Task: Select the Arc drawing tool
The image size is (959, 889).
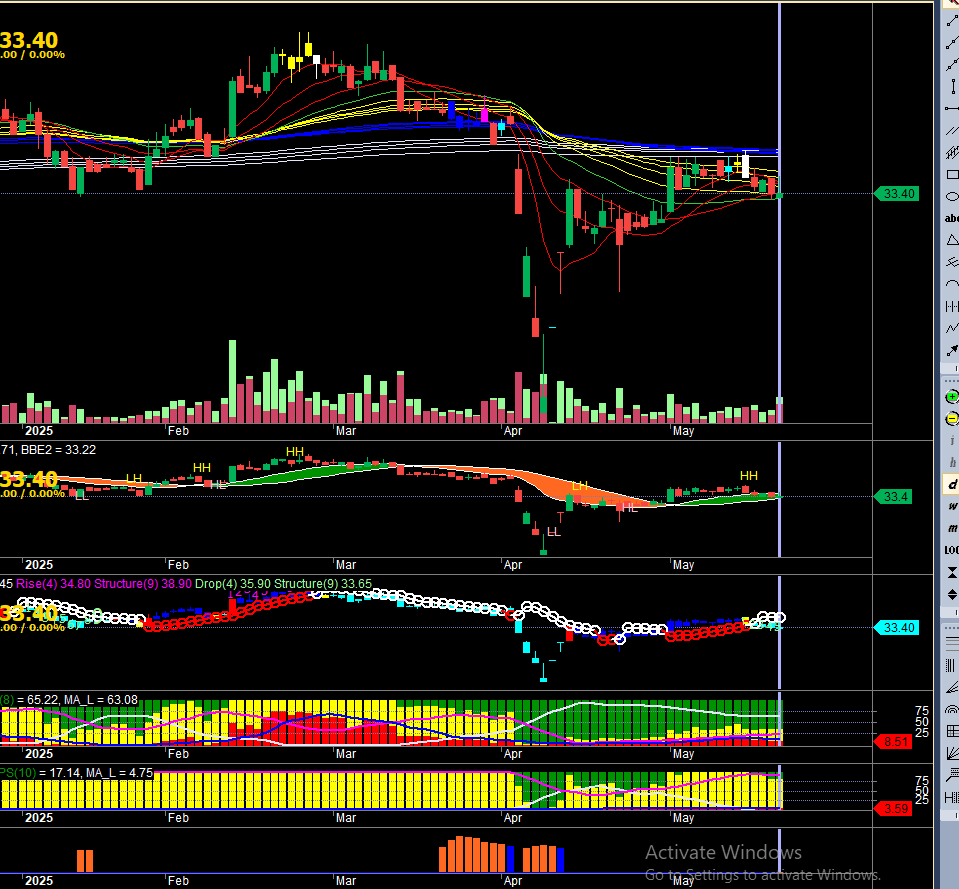Action: pyautogui.click(x=952, y=284)
